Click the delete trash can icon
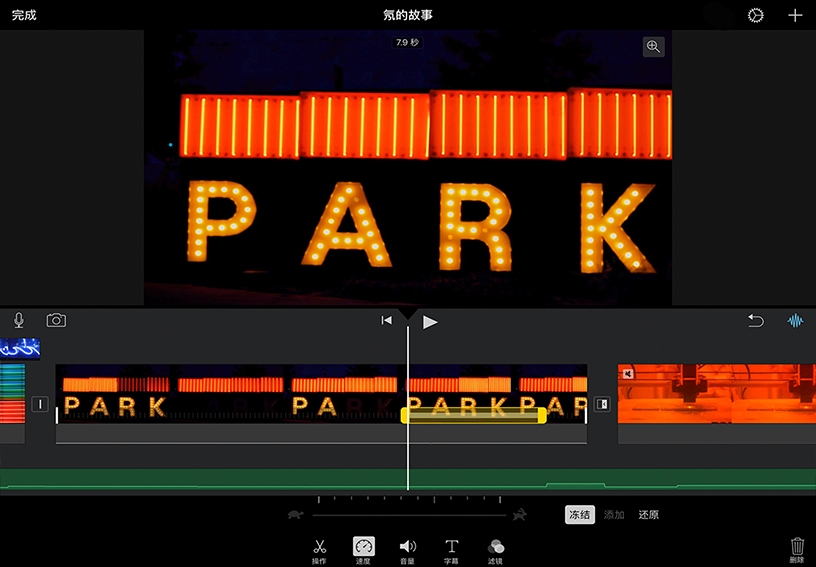 point(797,547)
